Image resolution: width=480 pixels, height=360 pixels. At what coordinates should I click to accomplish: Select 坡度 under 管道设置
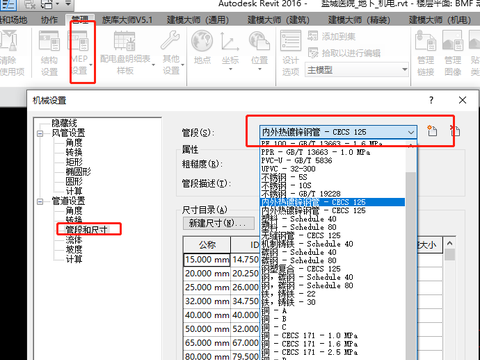tap(74, 249)
